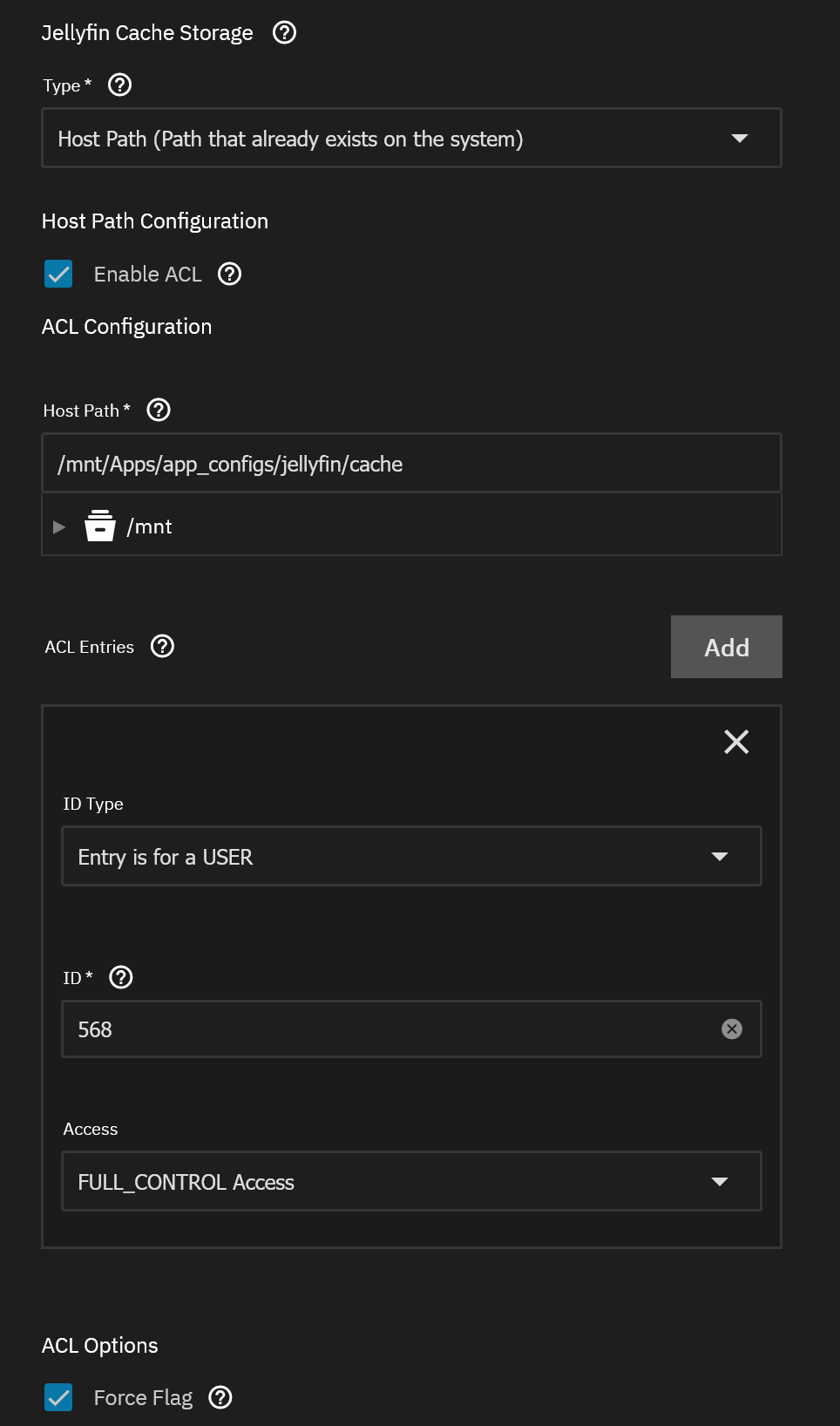This screenshot has height=1426, width=840.
Task: Open the Access level dropdown
Action: [x=411, y=1181]
